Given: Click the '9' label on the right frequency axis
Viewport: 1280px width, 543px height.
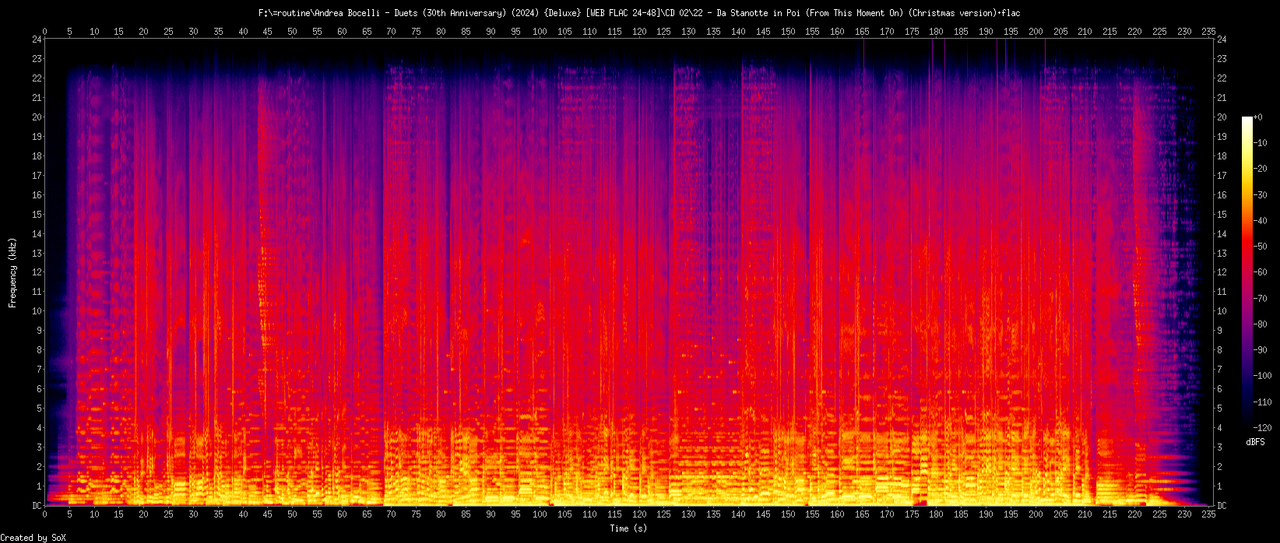Looking at the screenshot, I should coord(1222,331).
